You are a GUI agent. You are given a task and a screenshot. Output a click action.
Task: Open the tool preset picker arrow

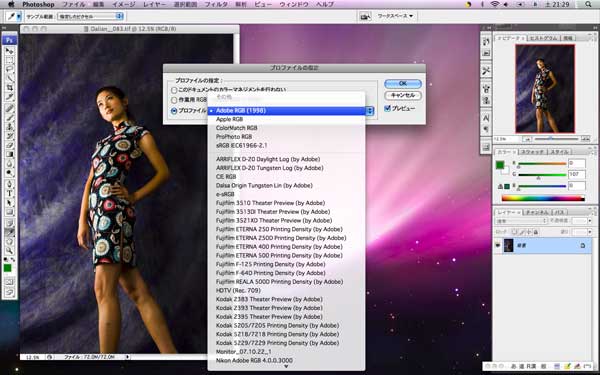tap(18, 16)
